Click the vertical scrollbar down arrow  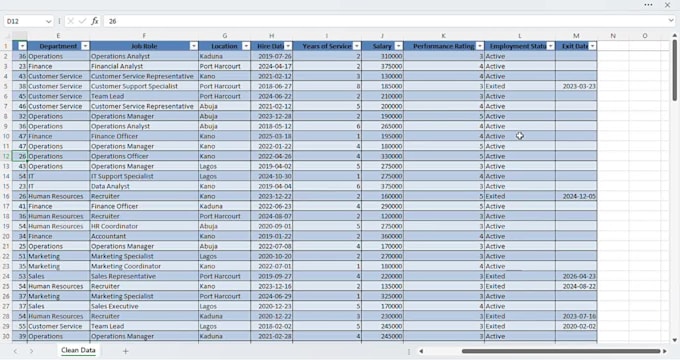tap(674, 340)
